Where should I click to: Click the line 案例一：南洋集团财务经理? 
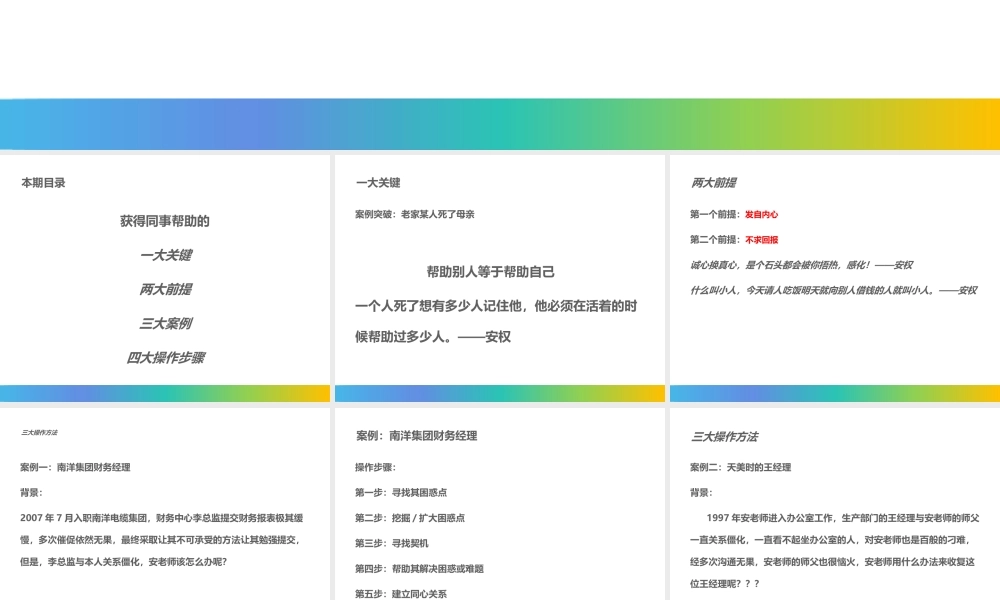tap(75, 467)
